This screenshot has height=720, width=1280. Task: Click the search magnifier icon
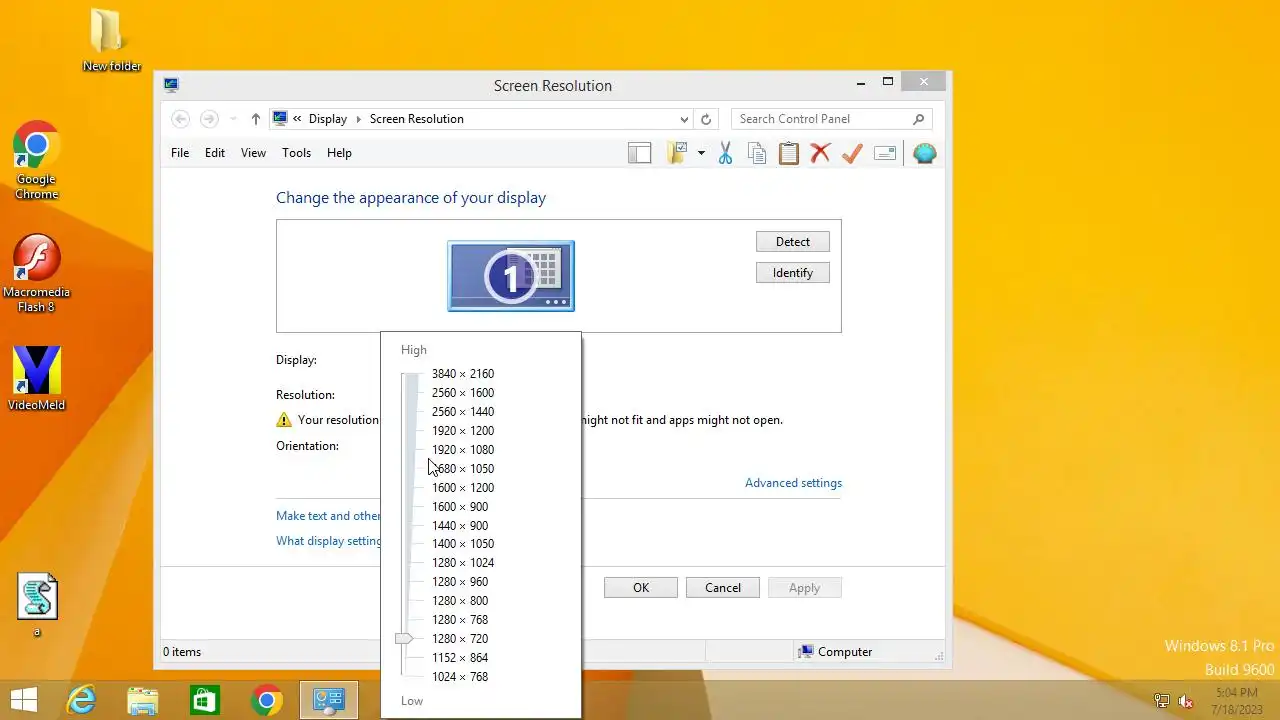(x=918, y=119)
